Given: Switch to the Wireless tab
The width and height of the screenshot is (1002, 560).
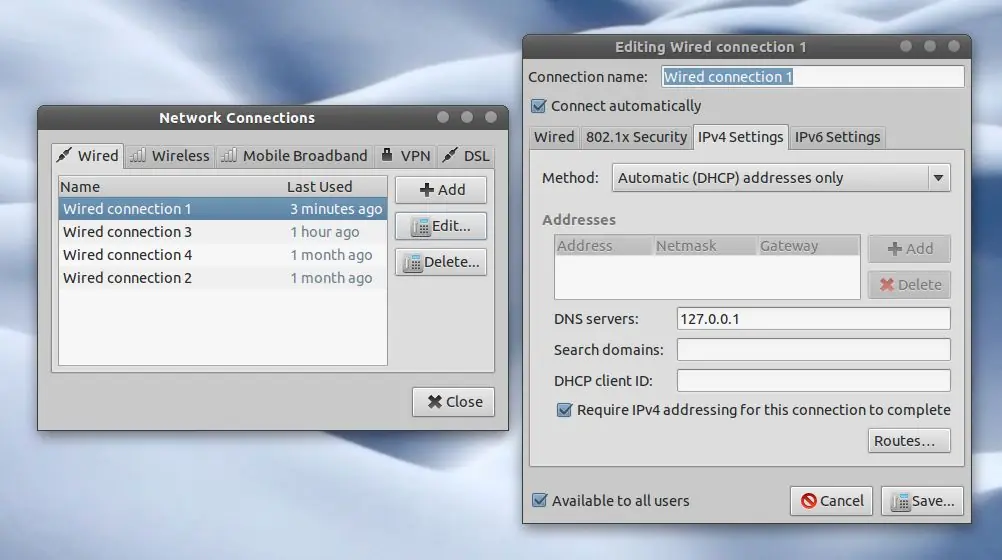Looking at the screenshot, I should click(x=169, y=156).
